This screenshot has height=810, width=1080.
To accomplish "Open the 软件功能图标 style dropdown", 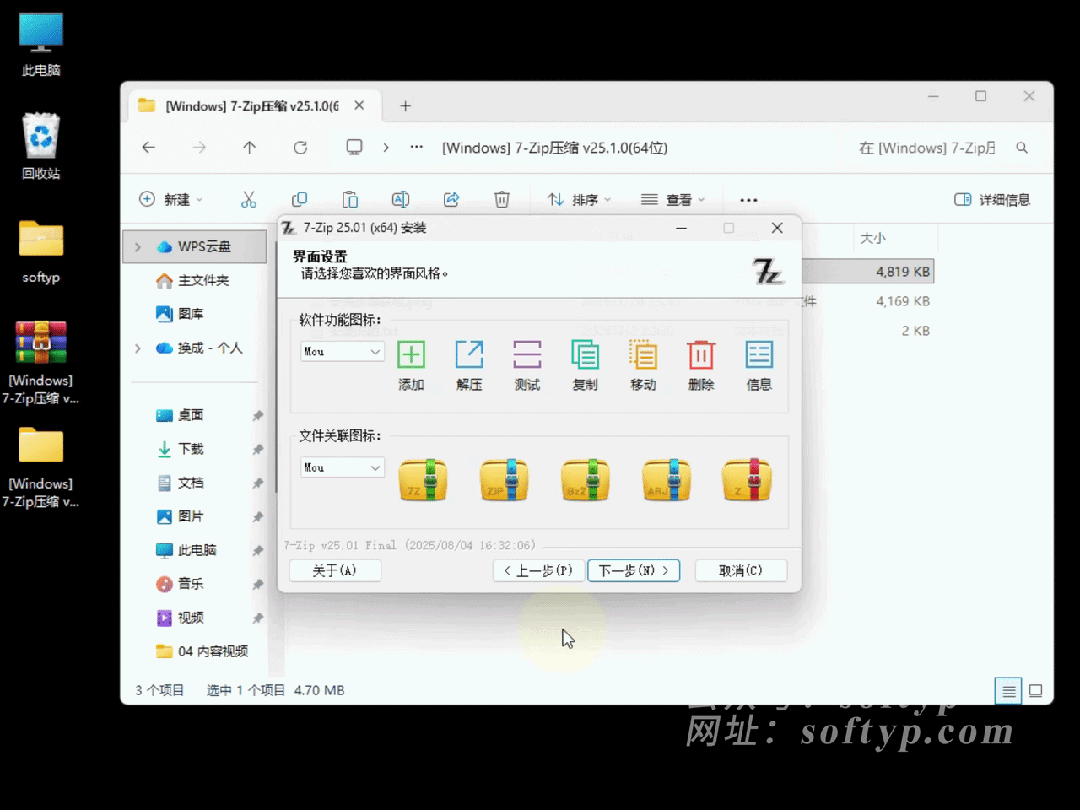I will pyautogui.click(x=342, y=351).
